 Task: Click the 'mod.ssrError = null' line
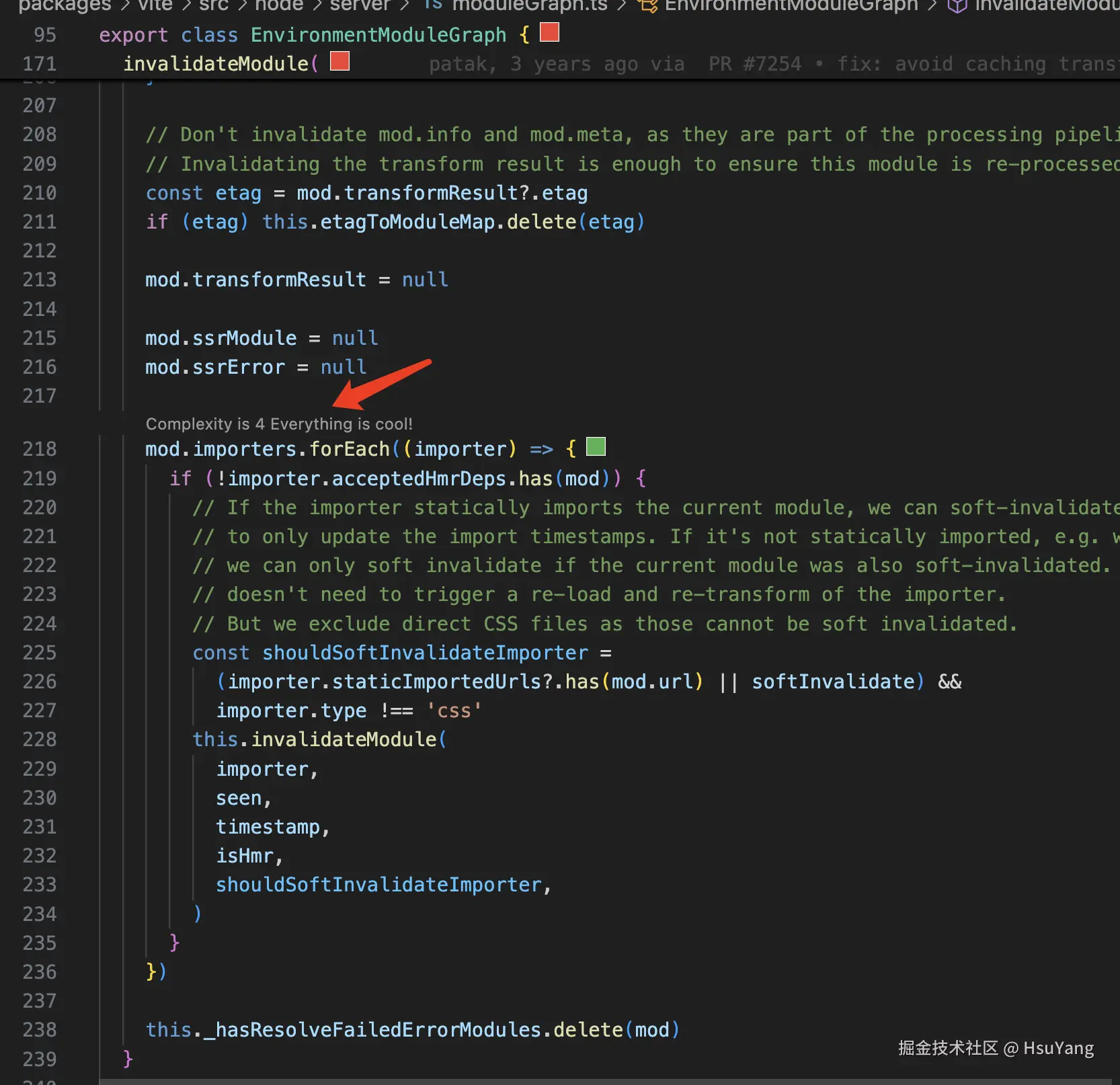tap(256, 366)
